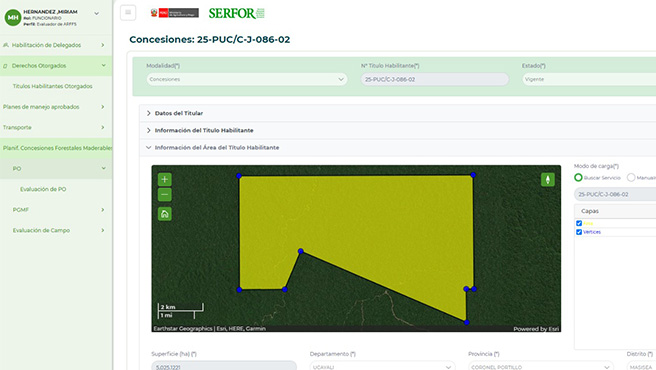Reset map to home extent

click(164, 214)
